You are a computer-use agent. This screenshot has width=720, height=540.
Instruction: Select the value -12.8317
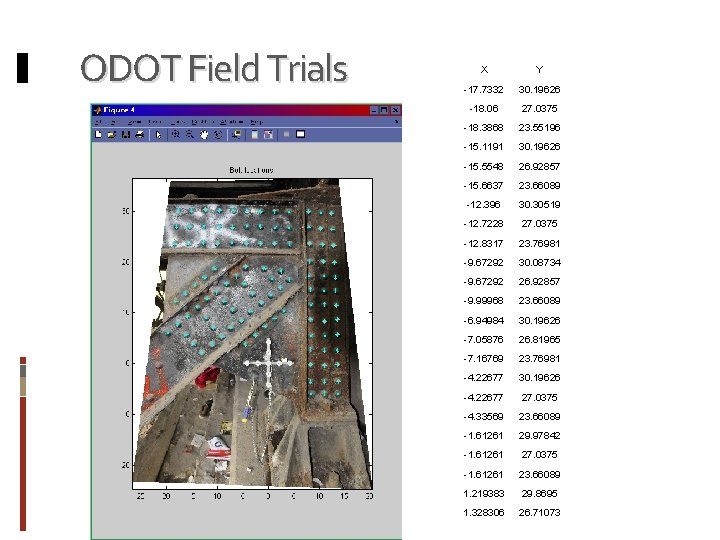click(483, 244)
